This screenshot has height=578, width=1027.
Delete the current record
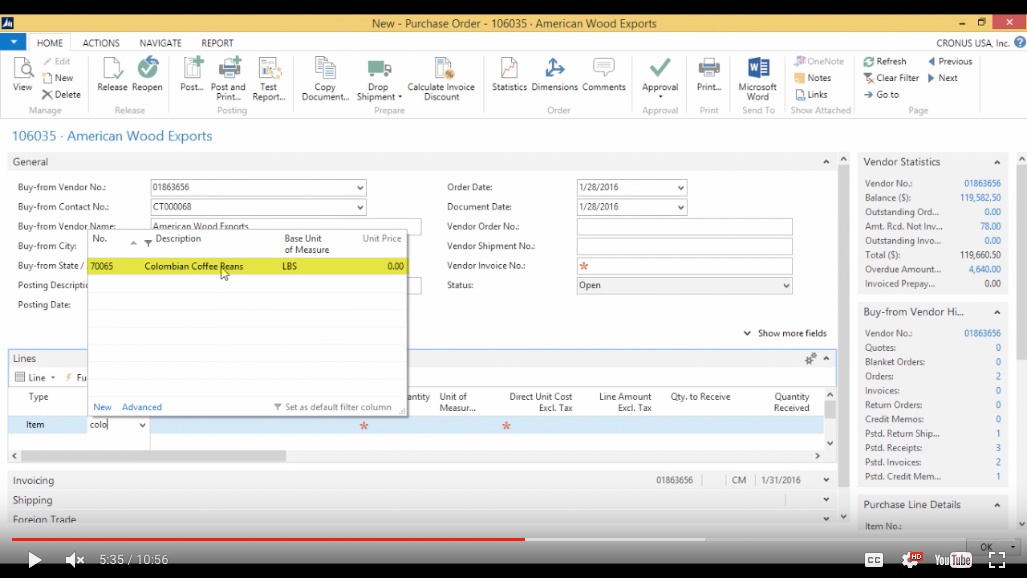pyautogui.click(x=62, y=94)
